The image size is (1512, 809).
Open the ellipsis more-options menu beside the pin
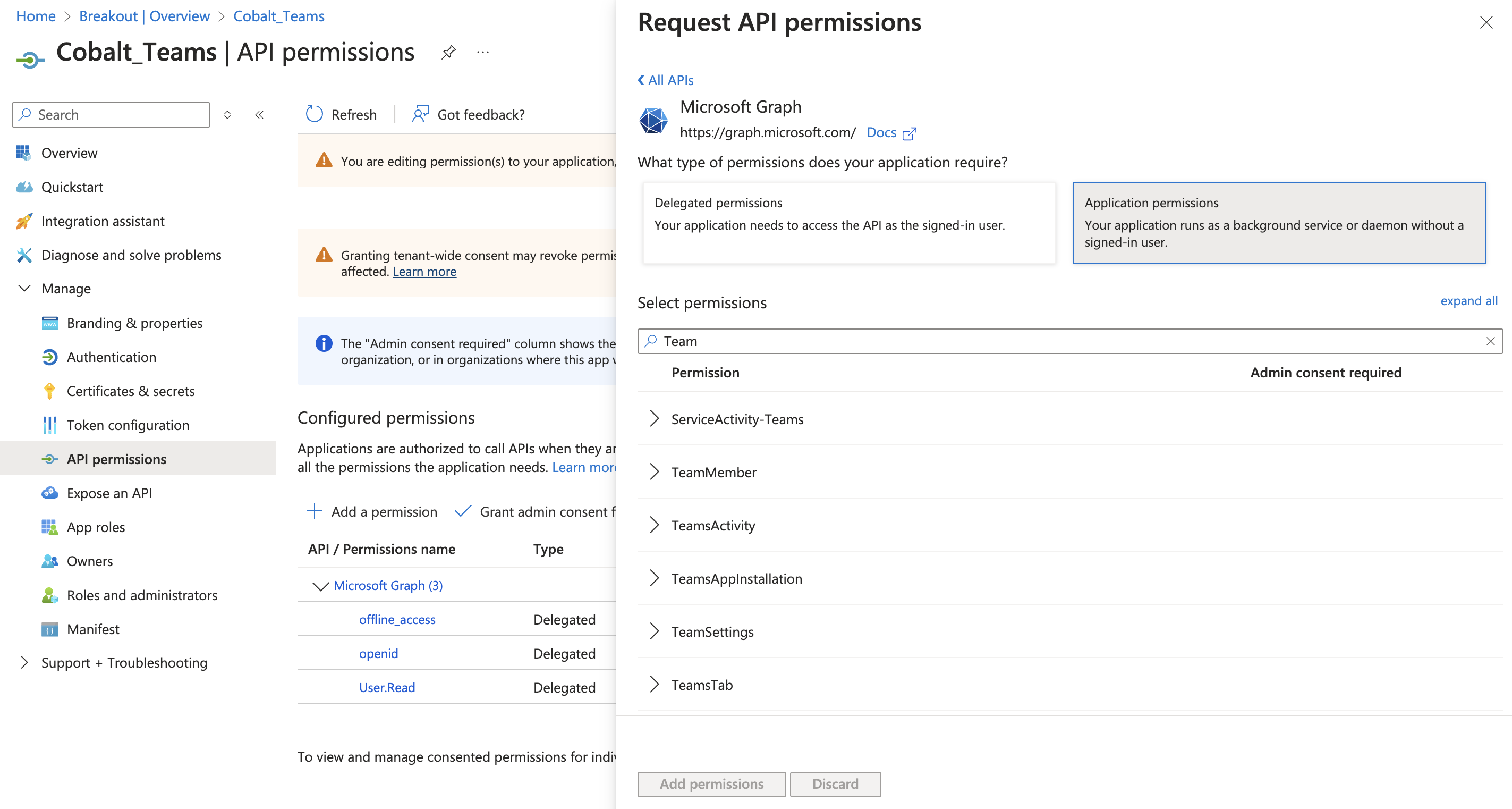click(482, 52)
